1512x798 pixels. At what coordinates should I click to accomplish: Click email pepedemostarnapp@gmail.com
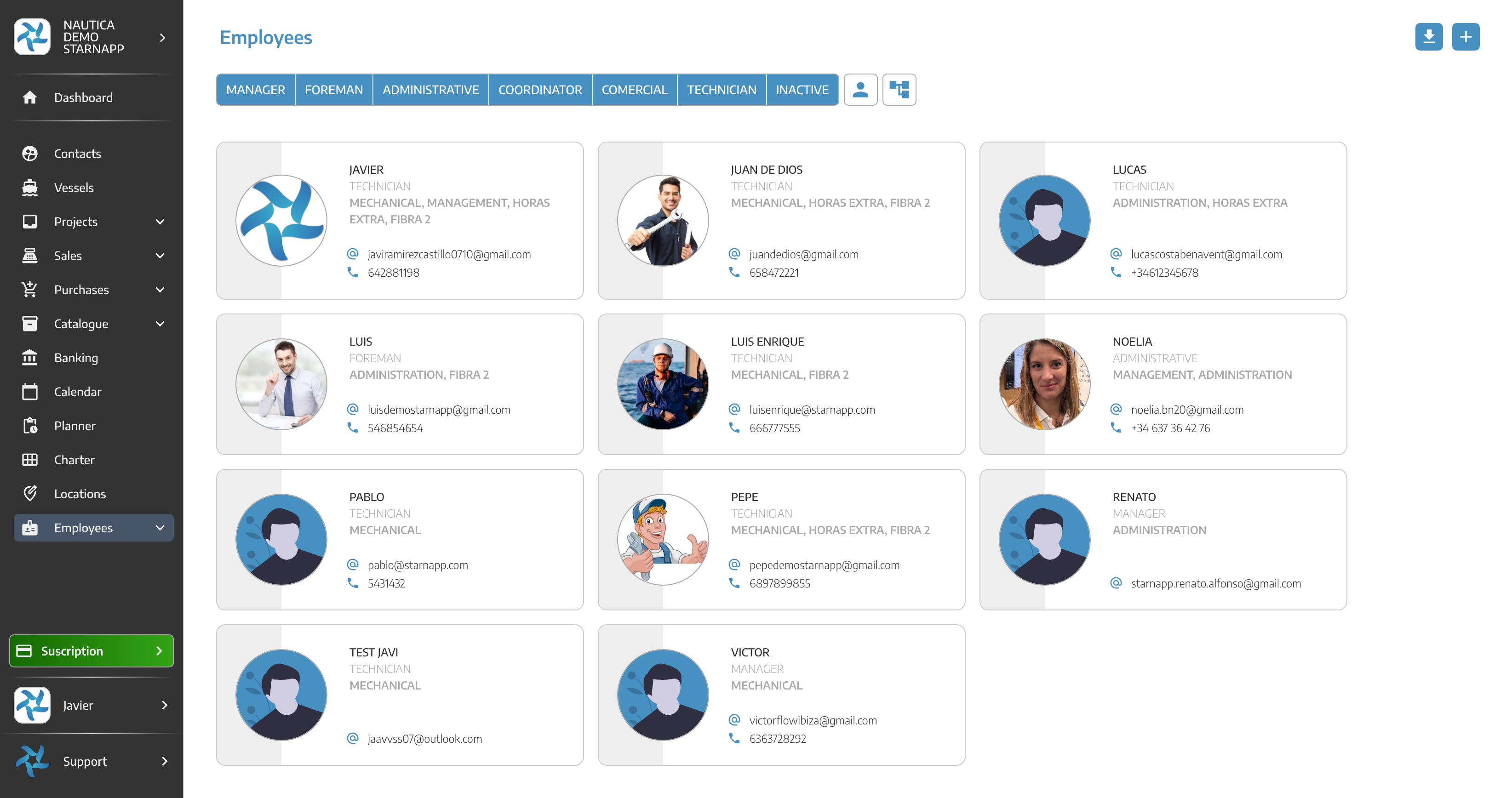825,565
